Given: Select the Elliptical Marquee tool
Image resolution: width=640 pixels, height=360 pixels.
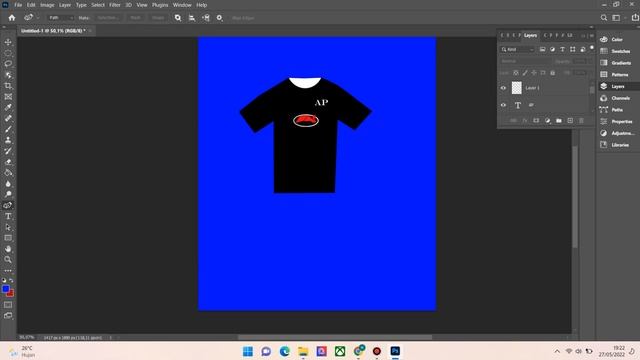Looking at the screenshot, I should coord(8,53).
